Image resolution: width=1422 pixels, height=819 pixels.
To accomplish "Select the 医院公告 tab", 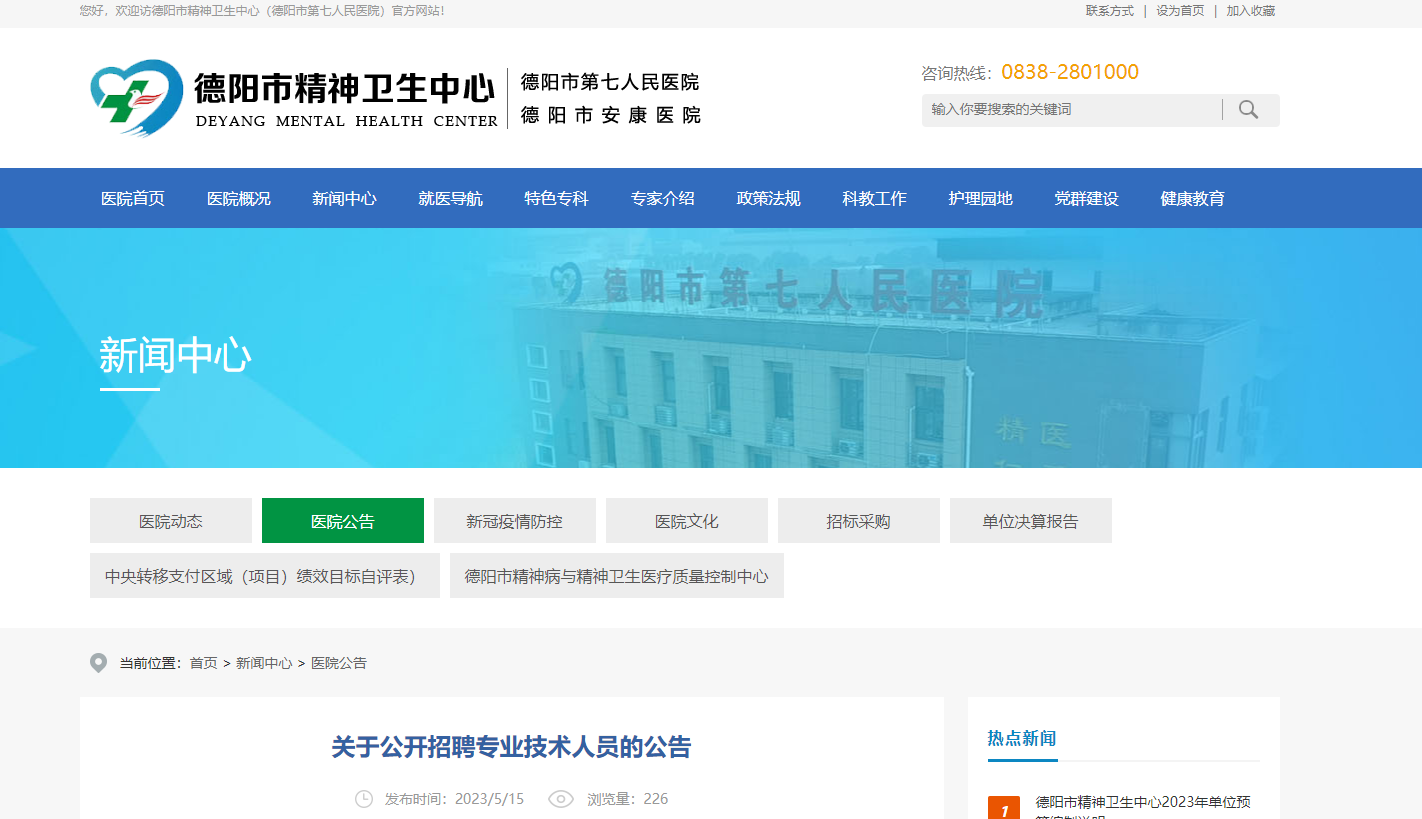I will pos(343,521).
